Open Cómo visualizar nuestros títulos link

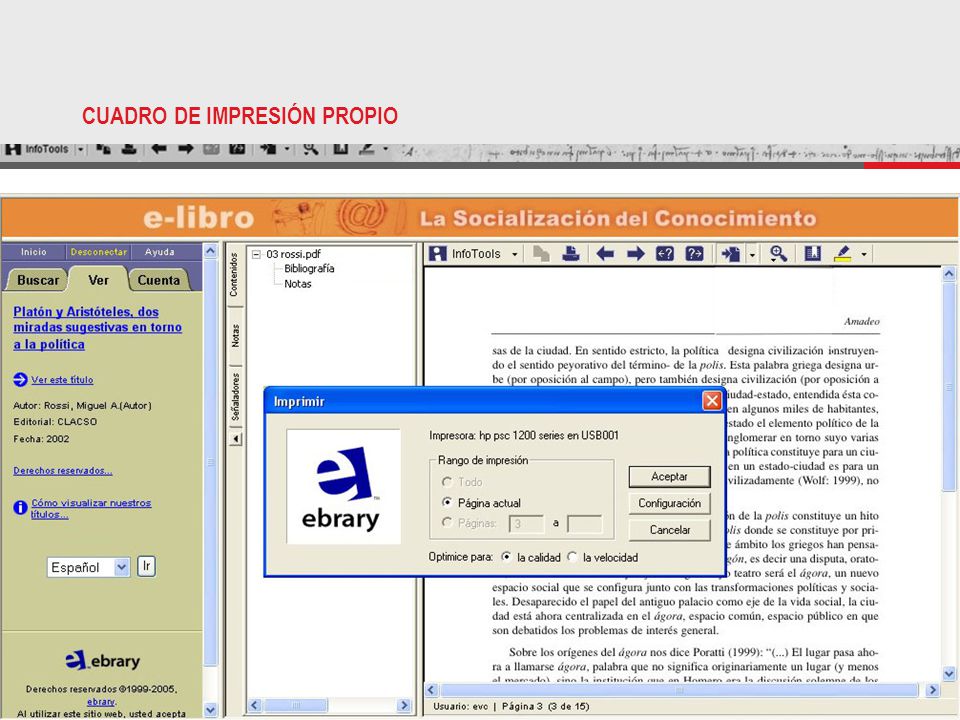tap(91, 508)
